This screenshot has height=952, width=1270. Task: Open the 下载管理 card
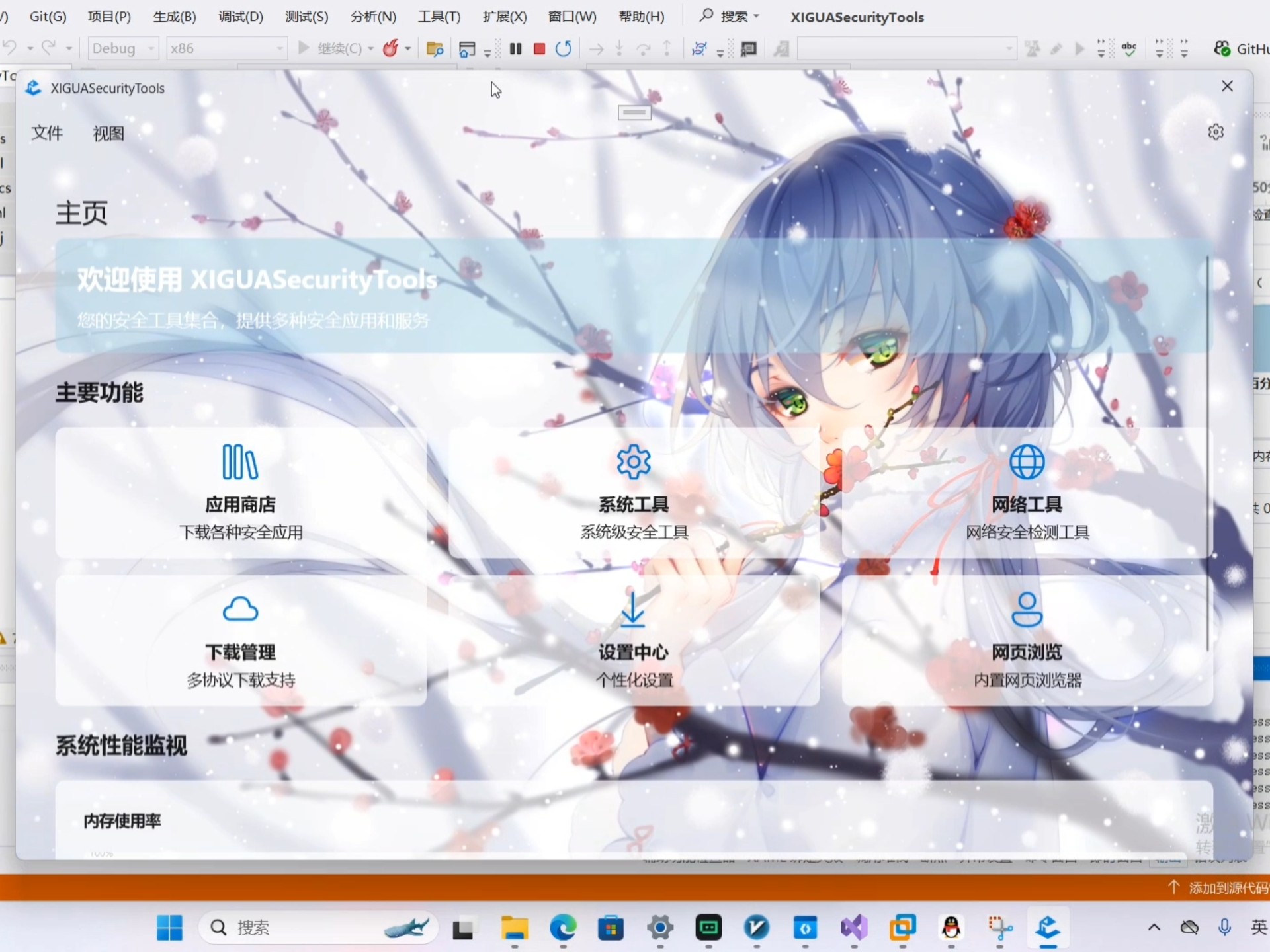point(241,641)
